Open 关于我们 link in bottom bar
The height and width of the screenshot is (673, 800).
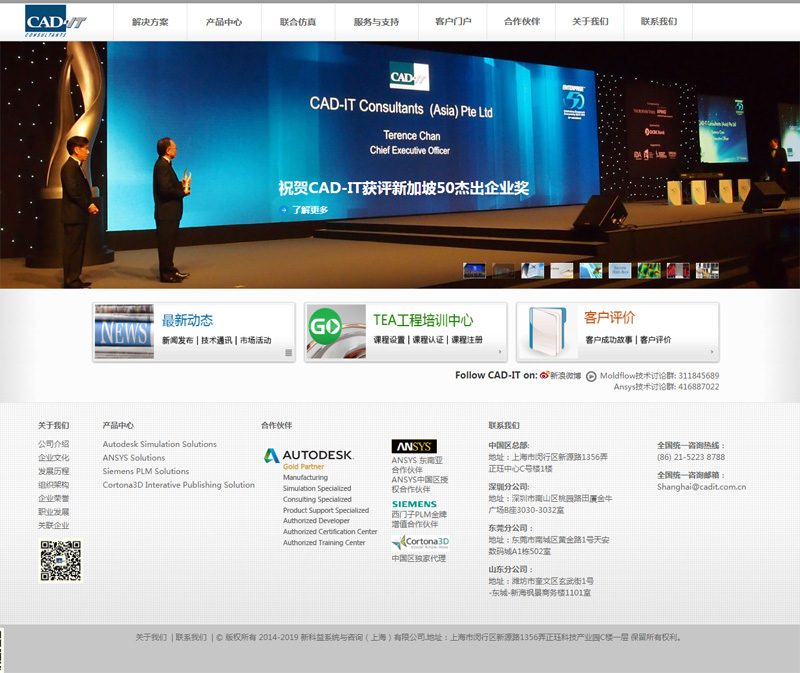(151, 637)
